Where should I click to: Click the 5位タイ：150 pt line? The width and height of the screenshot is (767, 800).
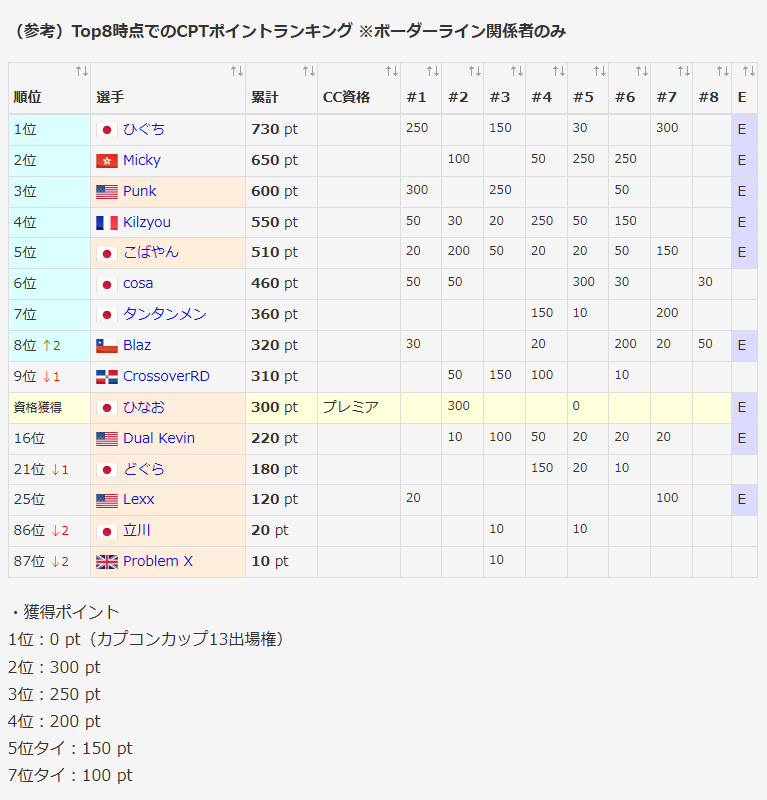70,748
